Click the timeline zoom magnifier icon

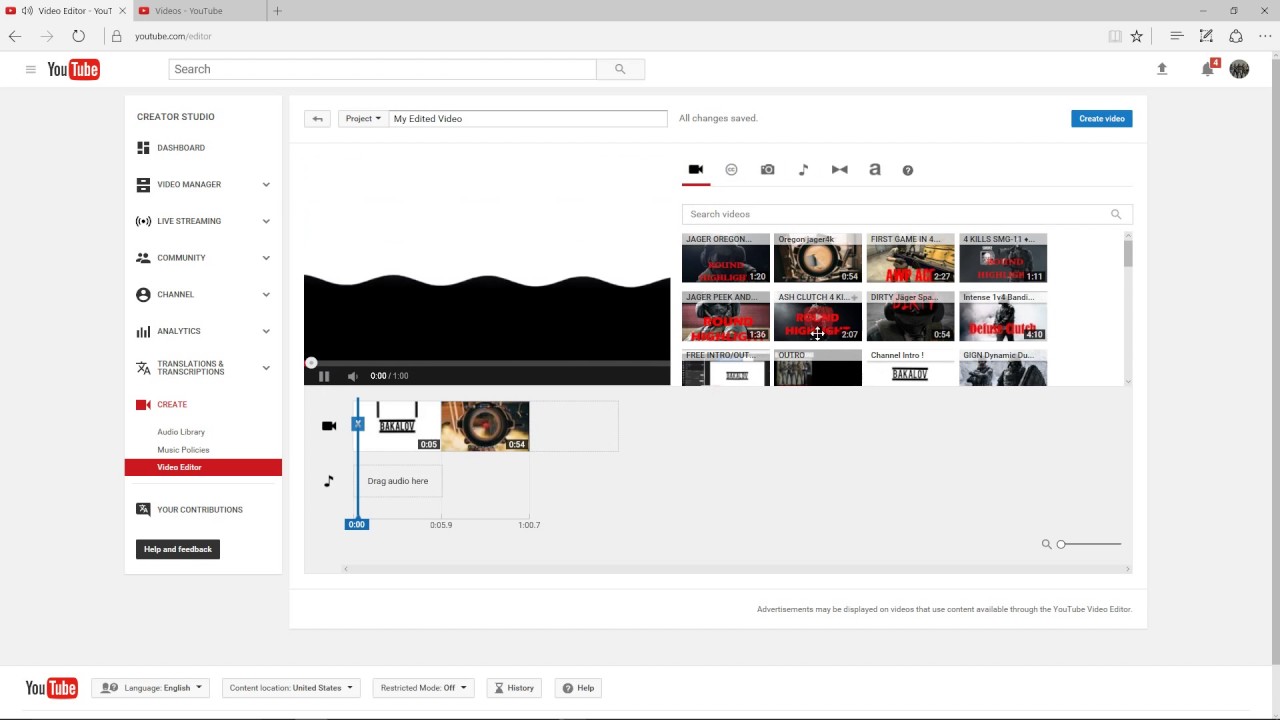pyautogui.click(x=1046, y=544)
